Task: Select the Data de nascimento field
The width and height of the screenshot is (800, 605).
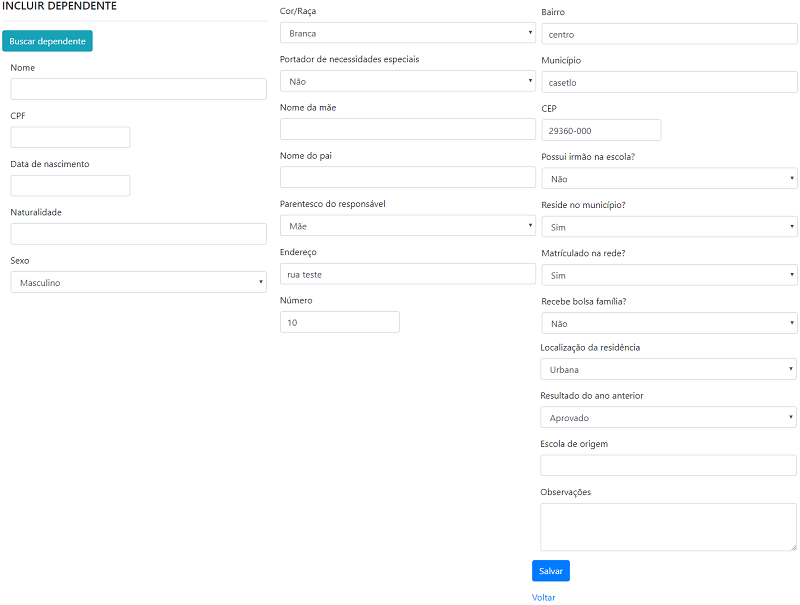Action: click(x=70, y=185)
